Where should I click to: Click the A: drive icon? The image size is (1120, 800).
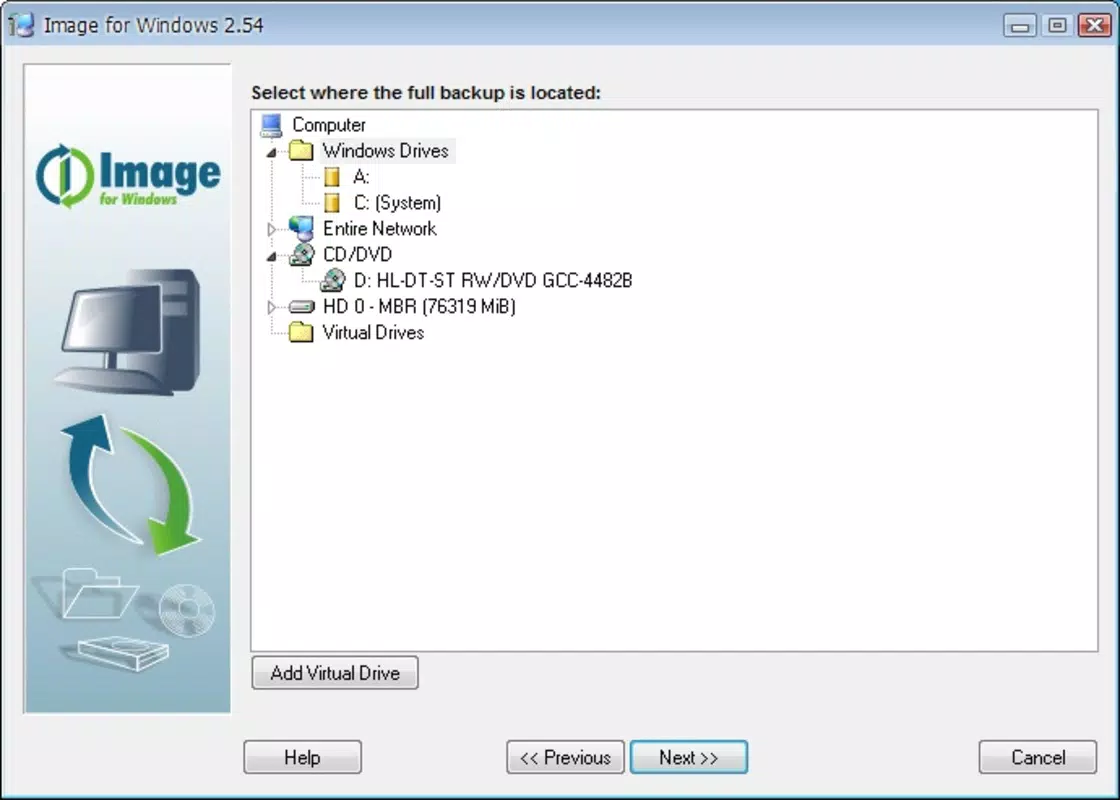coord(331,177)
